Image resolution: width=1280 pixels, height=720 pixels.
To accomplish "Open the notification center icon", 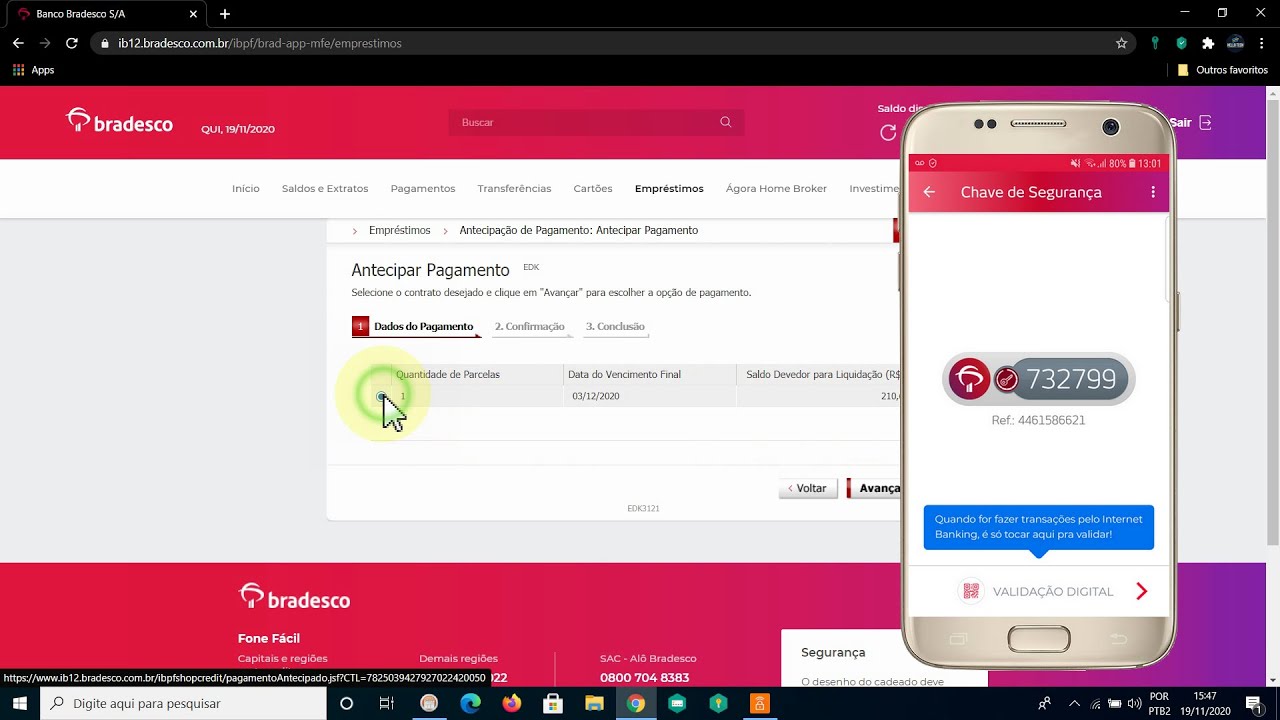I will coord(1253,703).
